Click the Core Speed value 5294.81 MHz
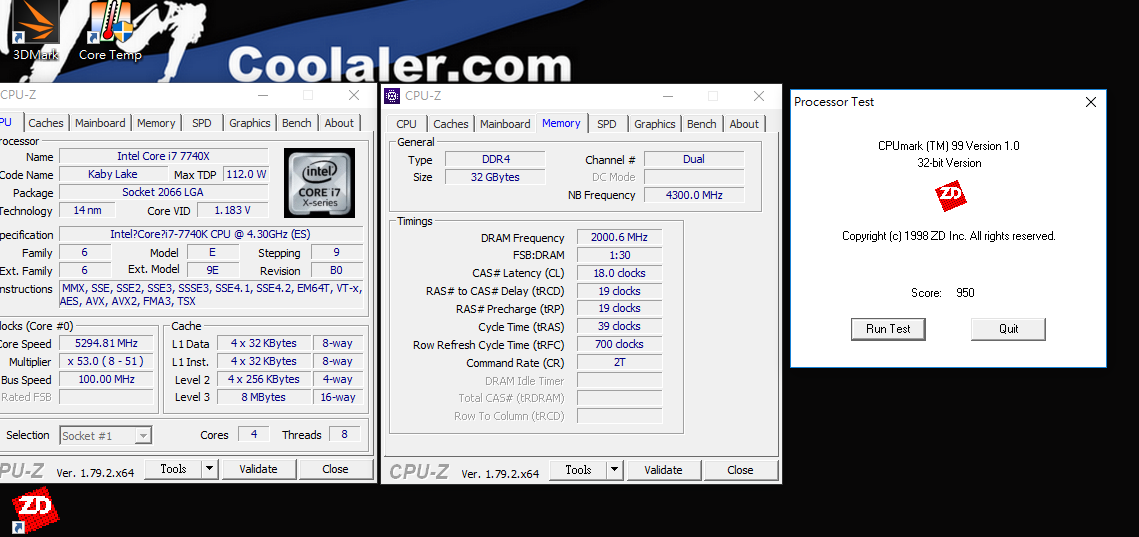This screenshot has height=537, width=1139. (107, 343)
